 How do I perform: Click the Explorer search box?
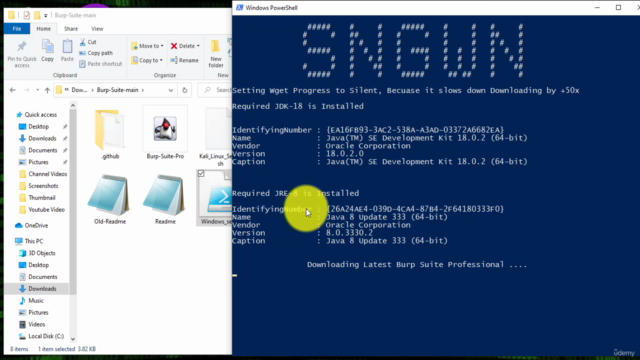(x=216, y=90)
